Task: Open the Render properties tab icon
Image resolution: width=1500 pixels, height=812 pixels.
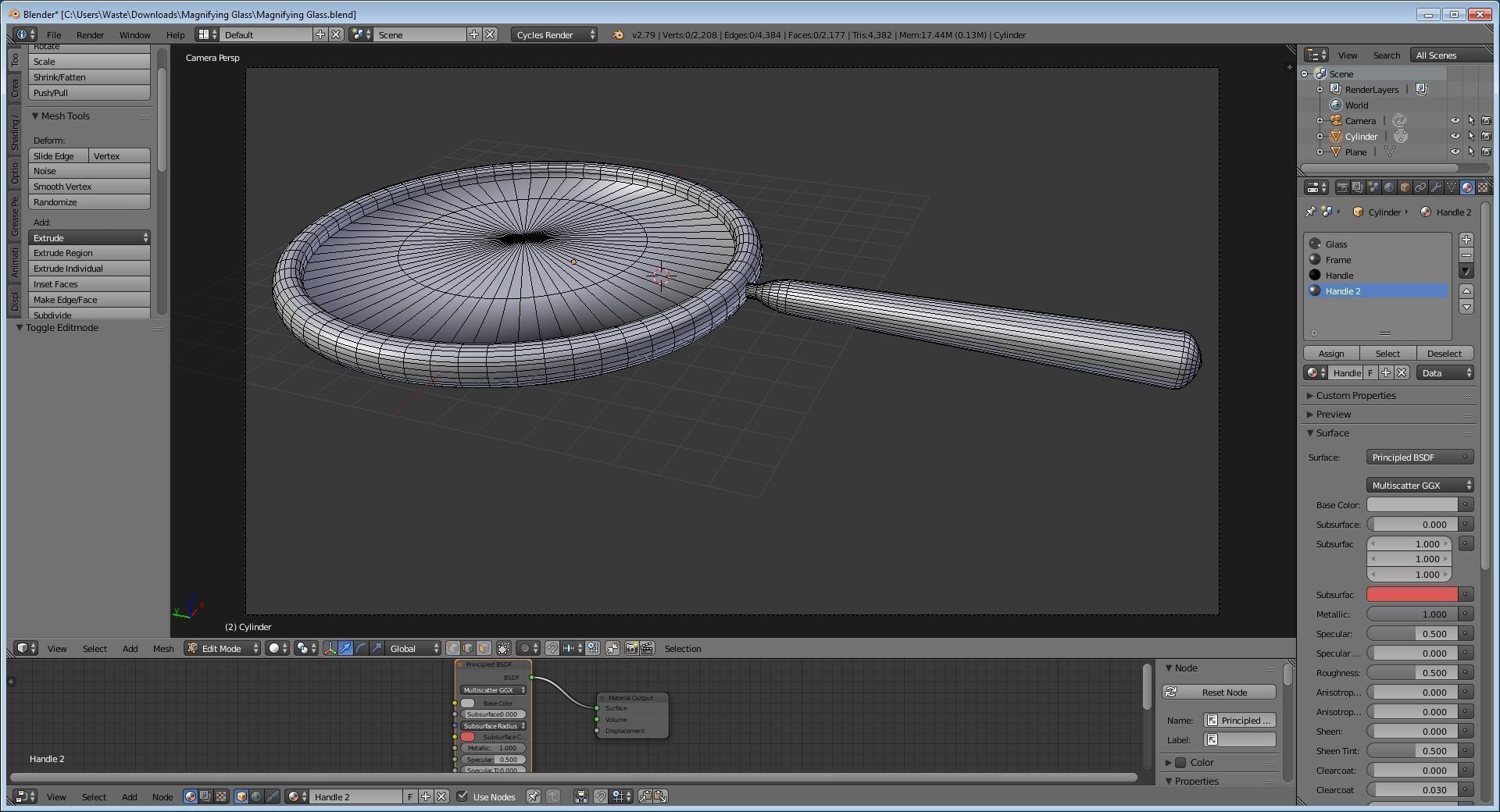Action: [1342, 187]
